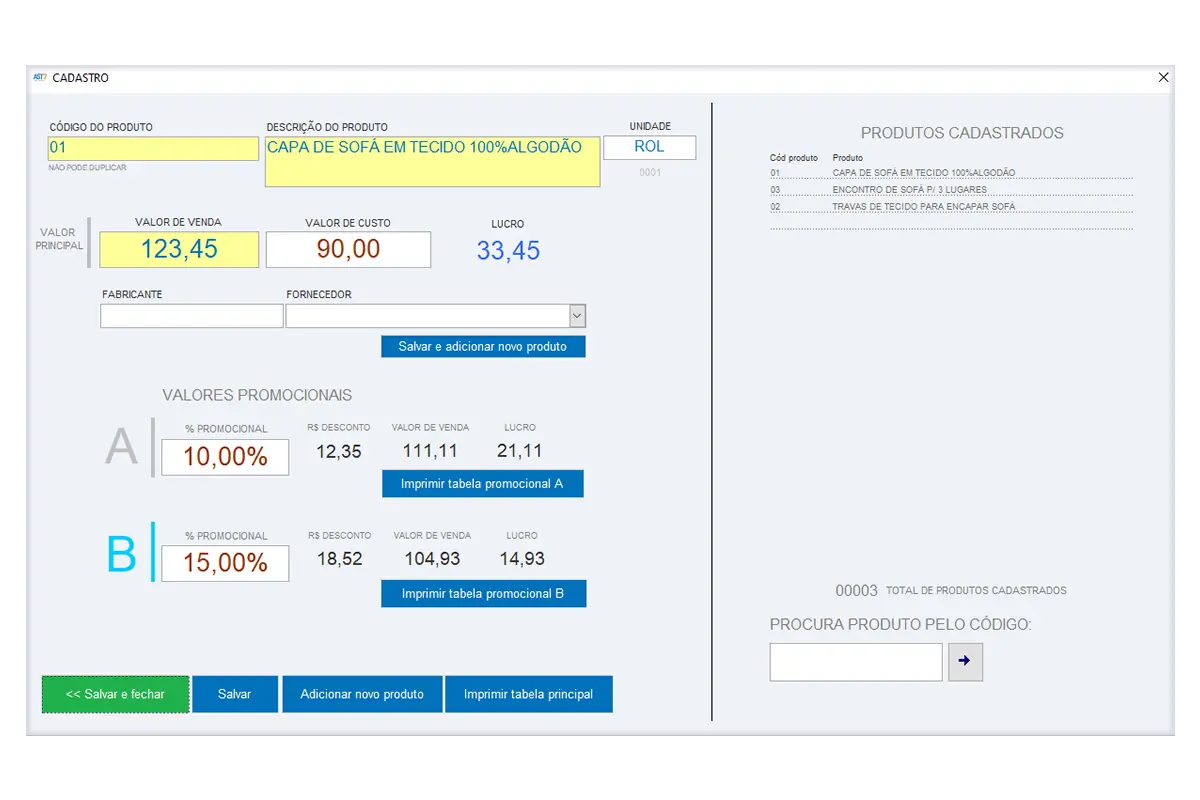Click promo A sale value 111,11
Image resolution: width=1200 pixels, height=800 pixels.
430,452
